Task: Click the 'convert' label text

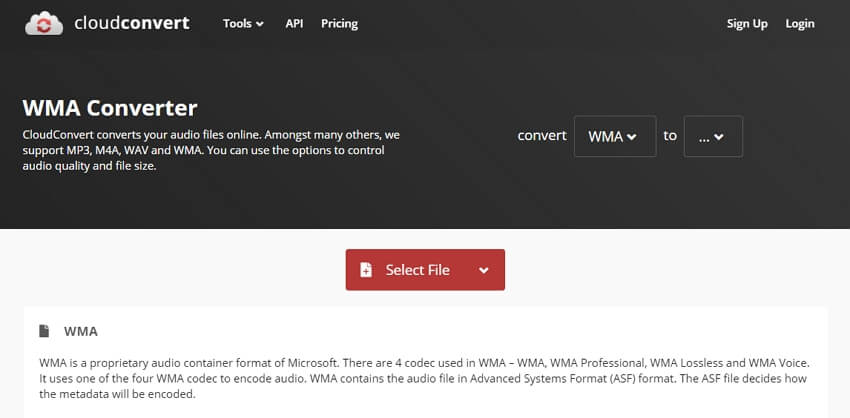Action: [x=542, y=136]
